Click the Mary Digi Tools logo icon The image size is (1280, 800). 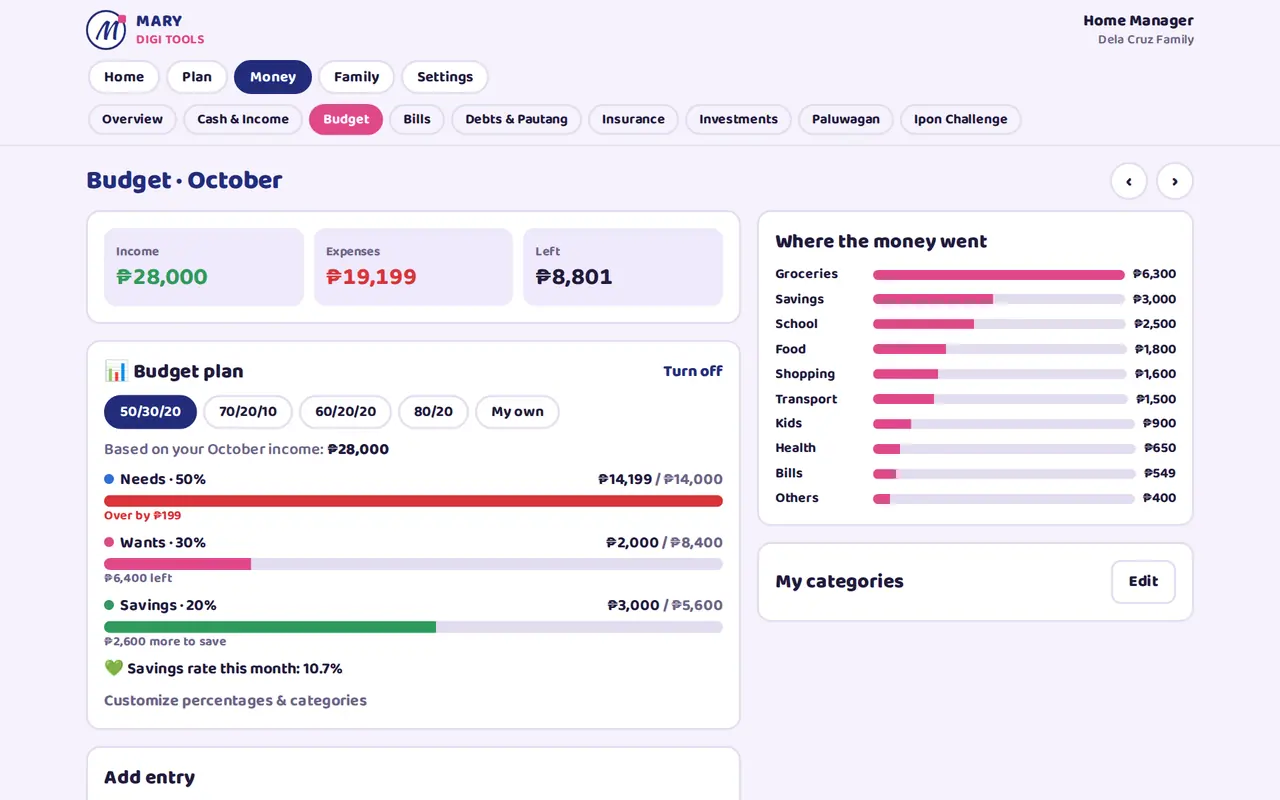coord(106,30)
